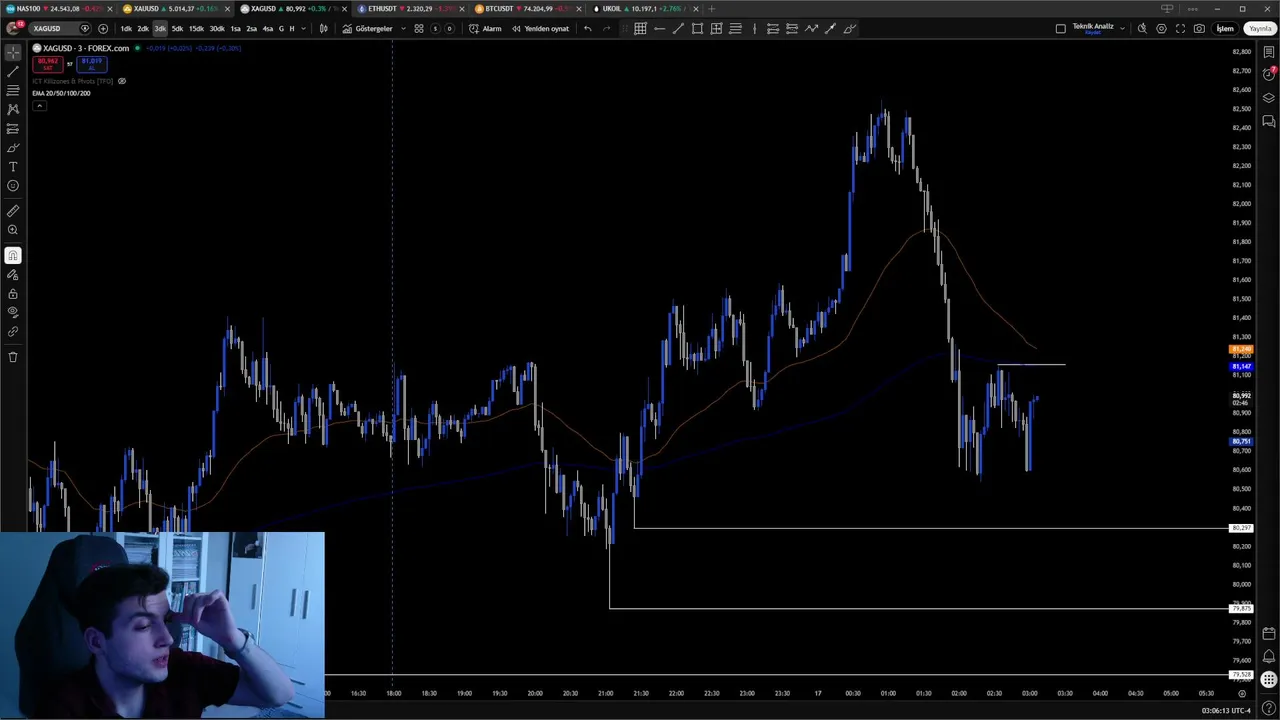Click the blue AL buy button
The image size is (1280, 720).
coord(91,64)
